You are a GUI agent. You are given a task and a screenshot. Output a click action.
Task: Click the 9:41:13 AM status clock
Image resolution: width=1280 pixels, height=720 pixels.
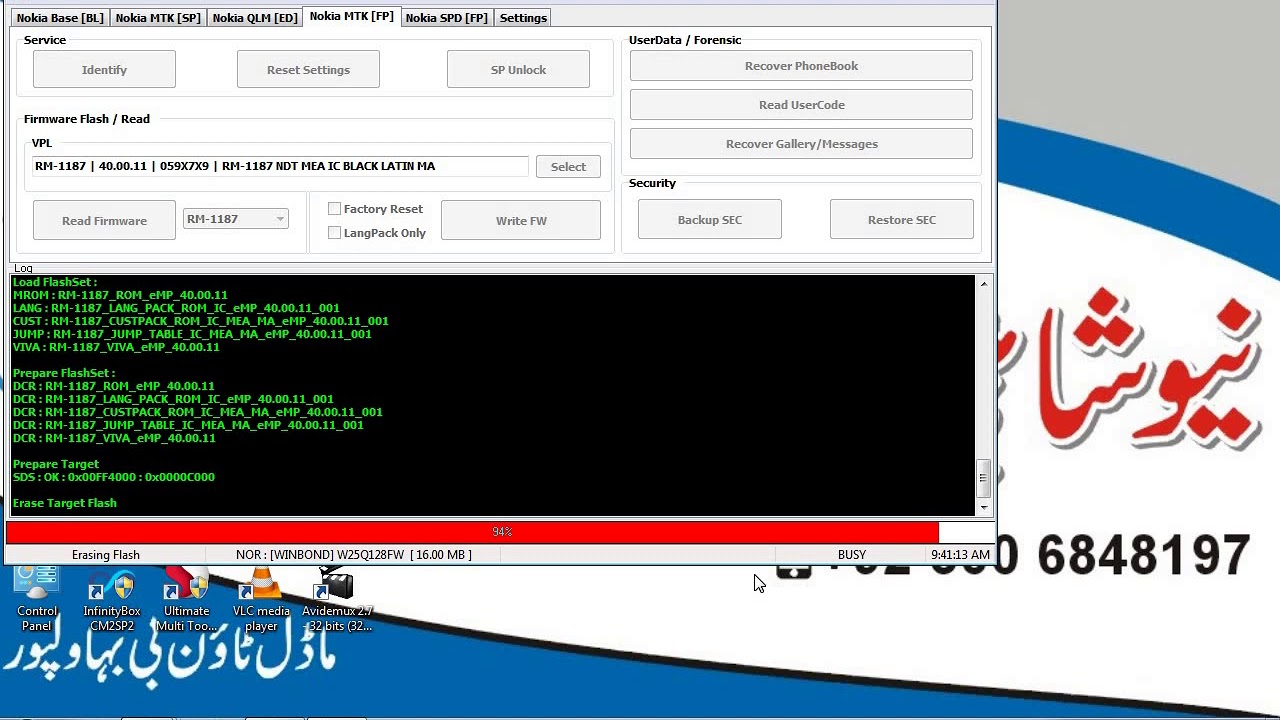(x=960, y=555)
